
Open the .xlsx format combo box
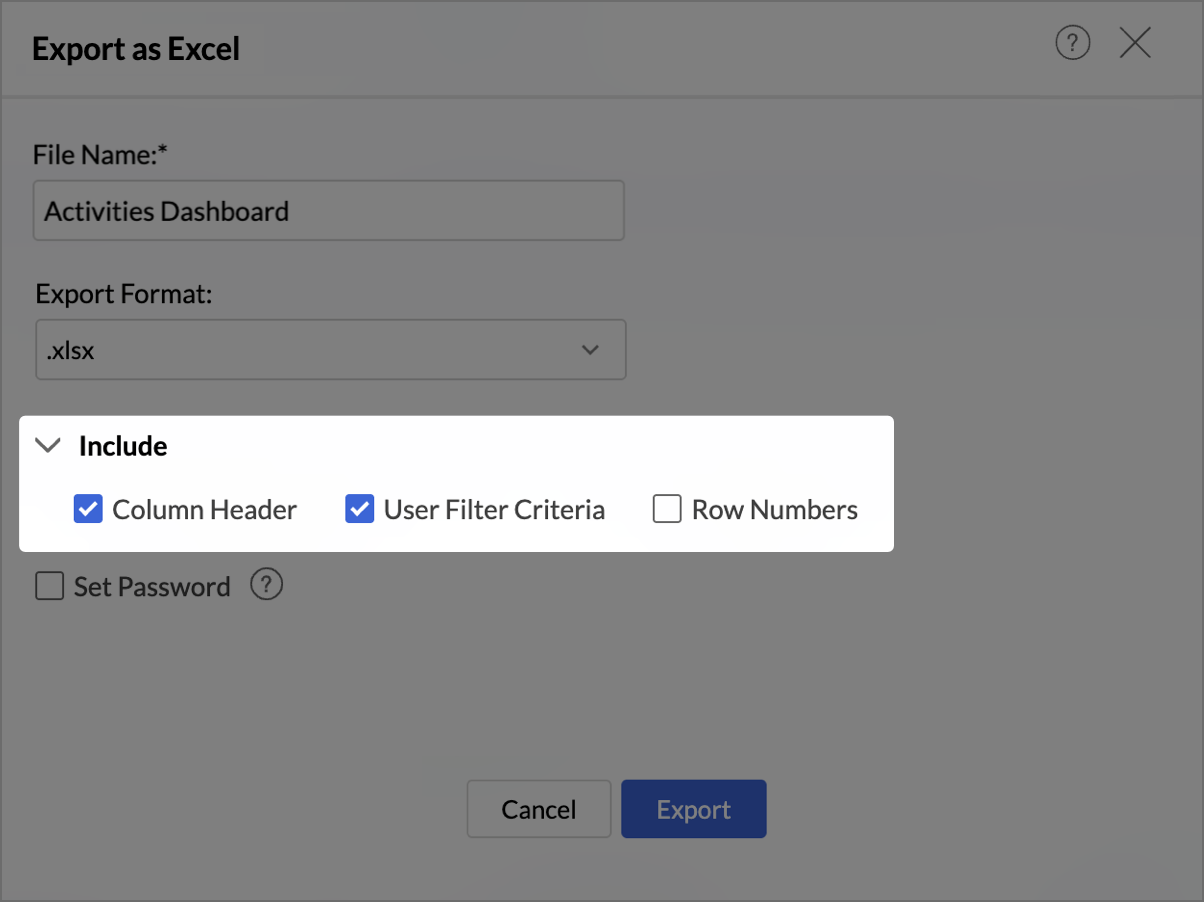(x=330, y=350)
